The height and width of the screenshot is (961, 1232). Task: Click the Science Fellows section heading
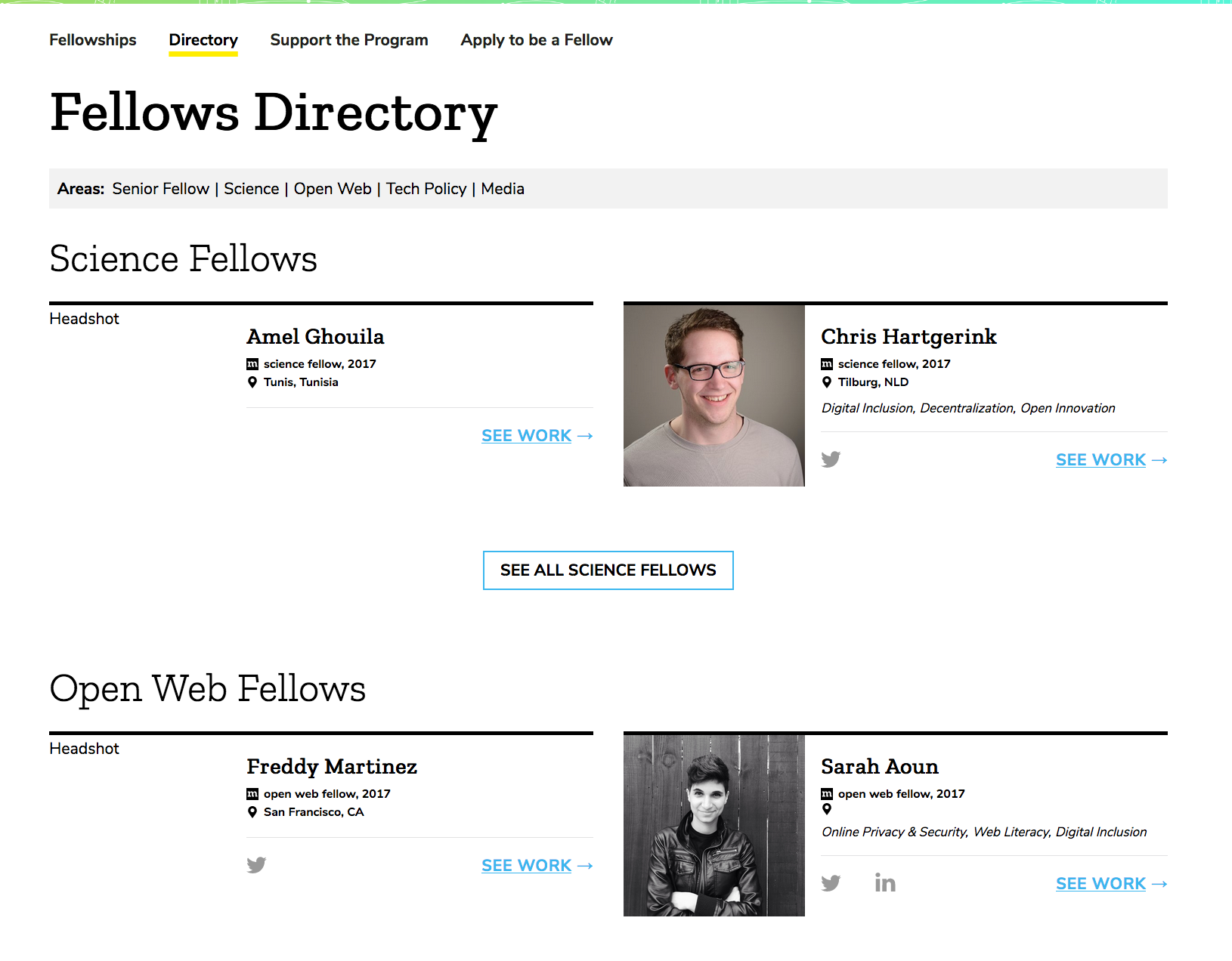click(184, 259)
